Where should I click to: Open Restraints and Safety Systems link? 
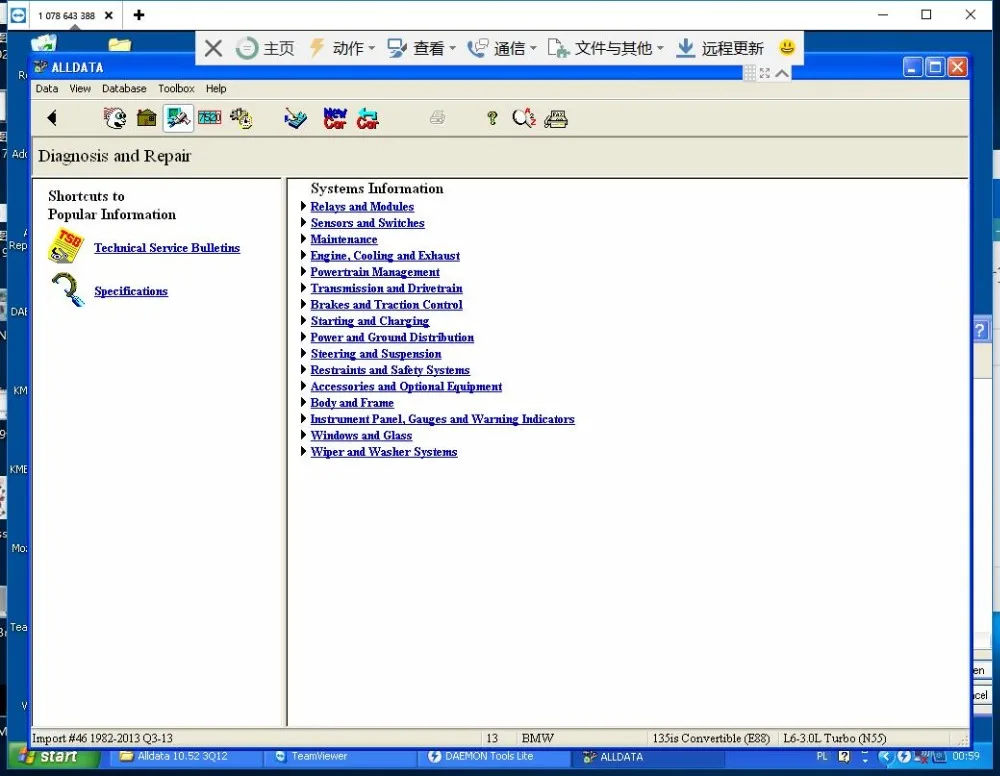(x=390, y=370)
